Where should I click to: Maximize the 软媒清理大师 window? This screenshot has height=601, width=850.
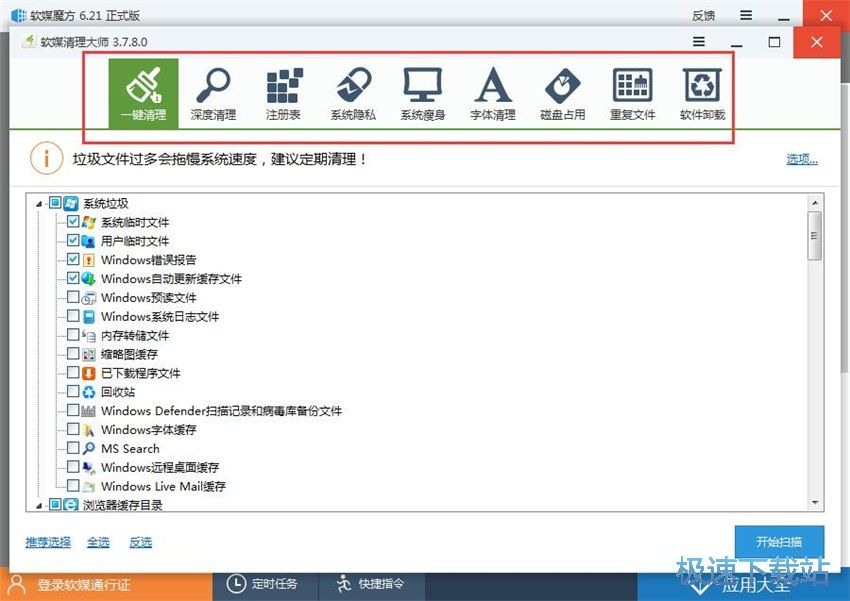click(x=774, y=42)
